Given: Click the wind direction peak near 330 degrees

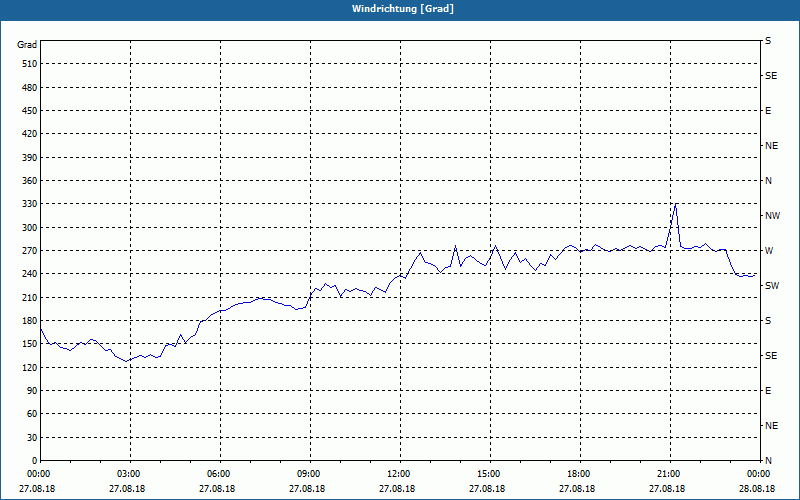Looking at the screenshot, I should [676, 204].
